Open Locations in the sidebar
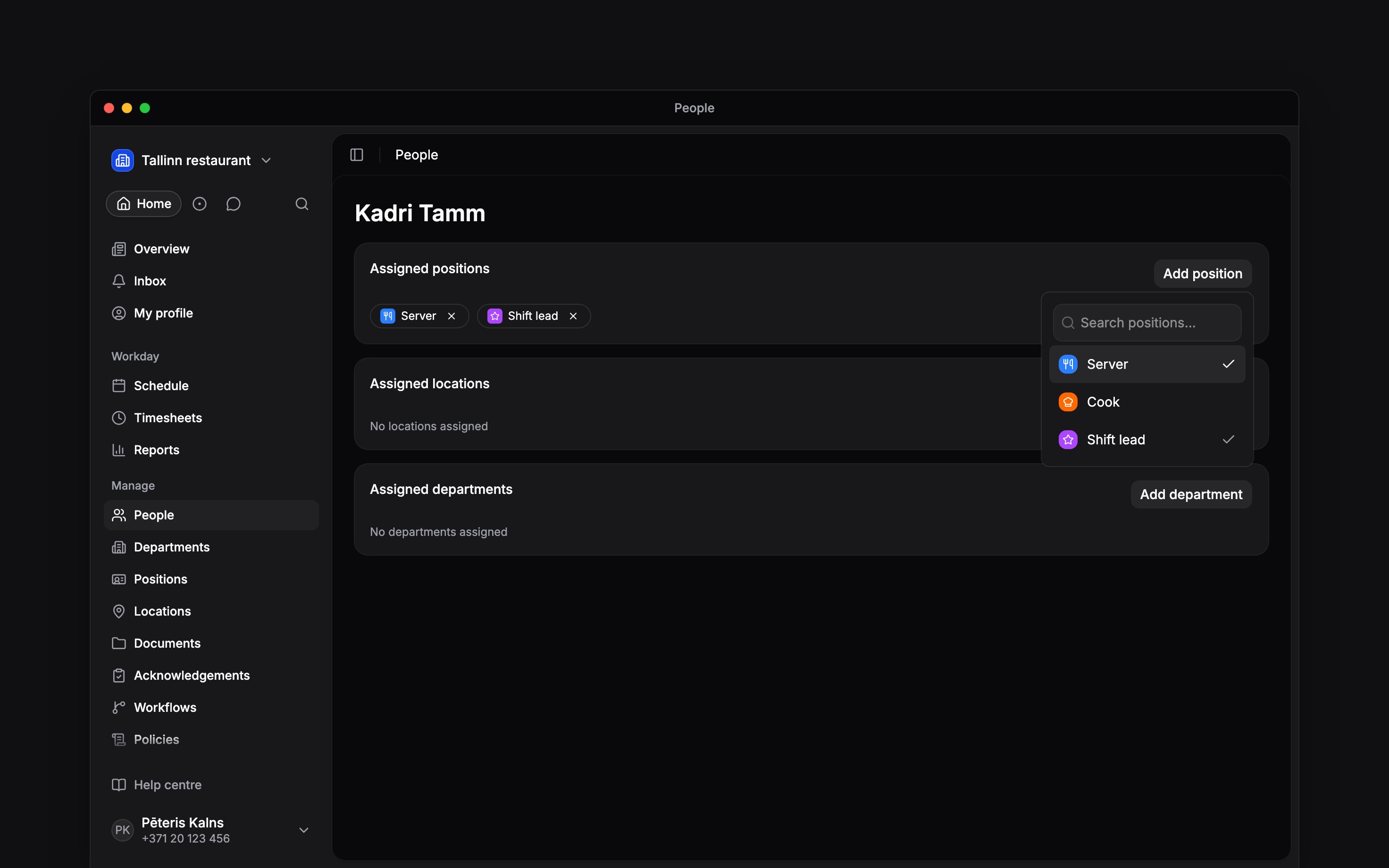The height and width of the screenshot is (868, 1389). 210,611
